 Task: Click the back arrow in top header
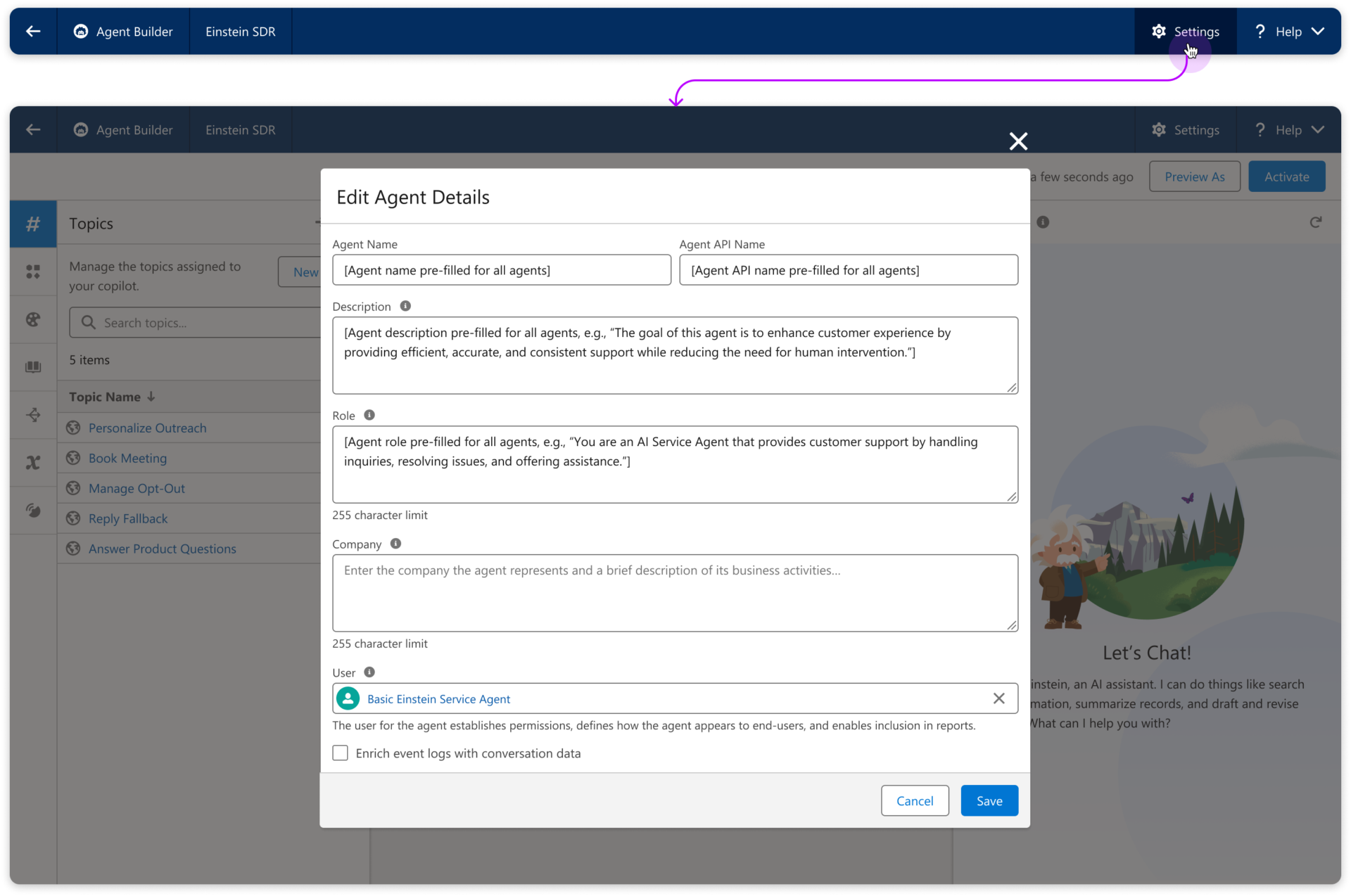coord(33,32)
